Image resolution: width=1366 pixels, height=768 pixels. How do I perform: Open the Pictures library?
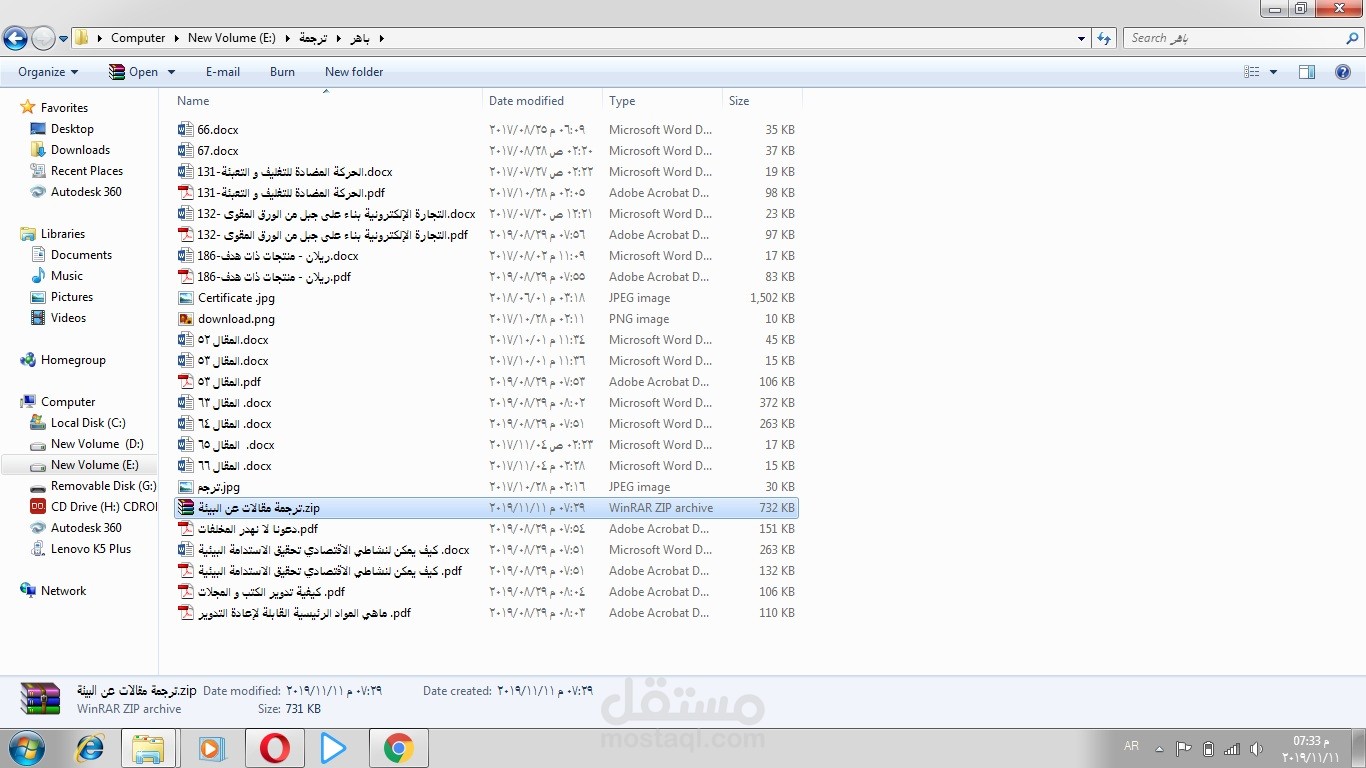click(x=72, y=297)
